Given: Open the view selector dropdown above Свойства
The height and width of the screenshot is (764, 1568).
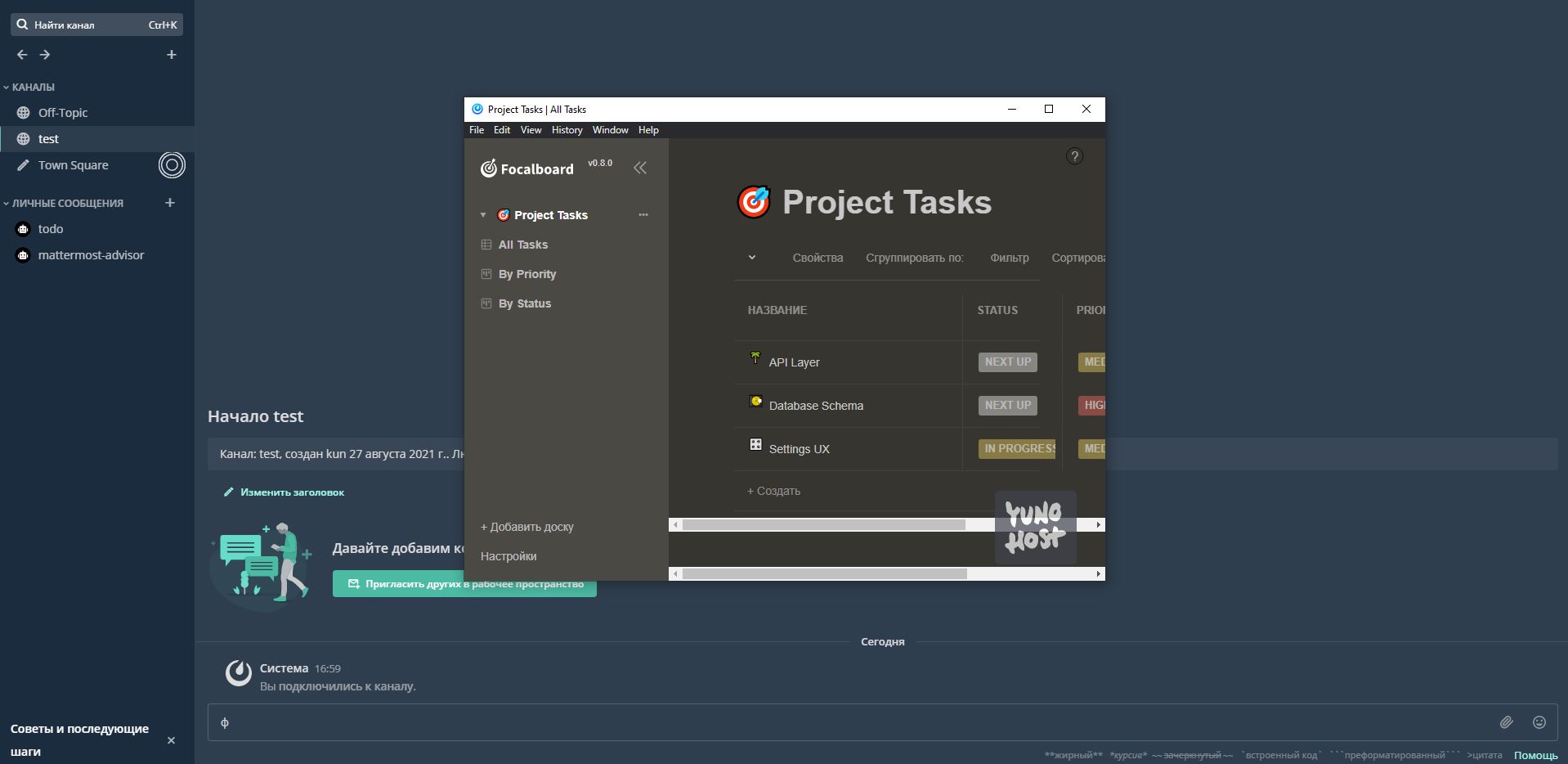Looking at the screenshot, I should (751, 257).
